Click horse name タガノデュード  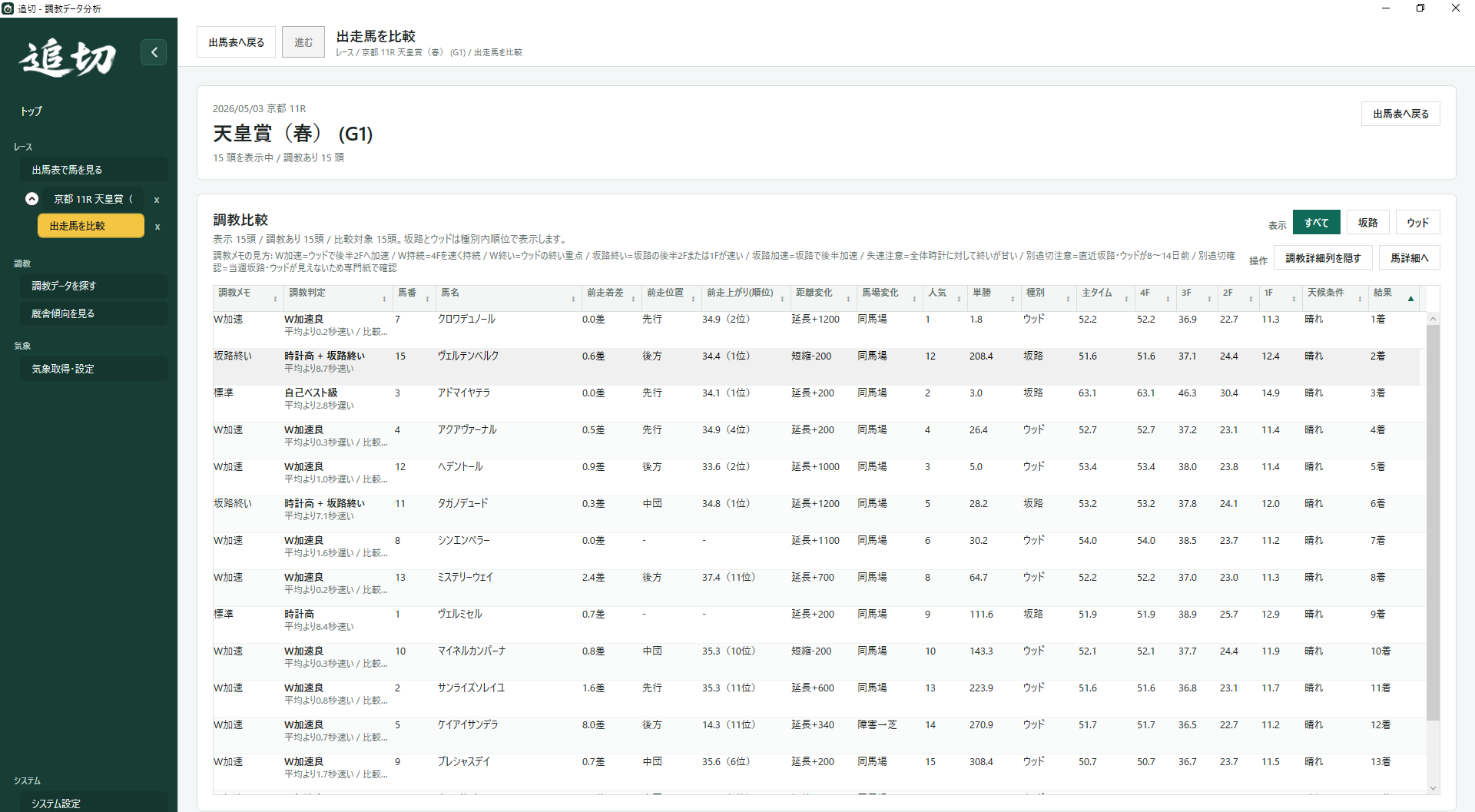(462, 503)
